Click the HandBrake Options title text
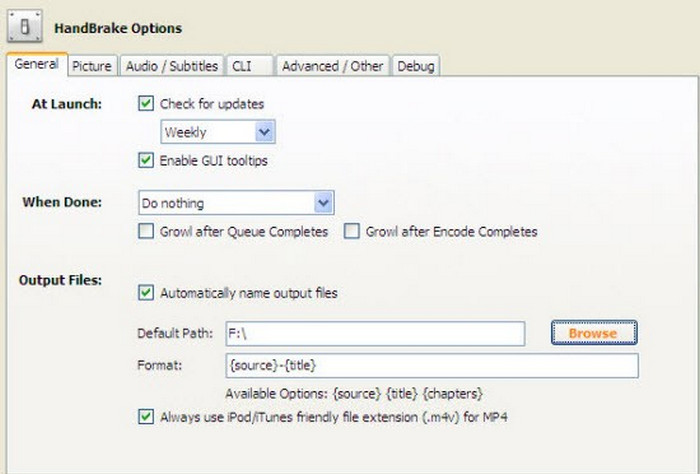Viewport: 700px width, 474px height. point(118,28)
